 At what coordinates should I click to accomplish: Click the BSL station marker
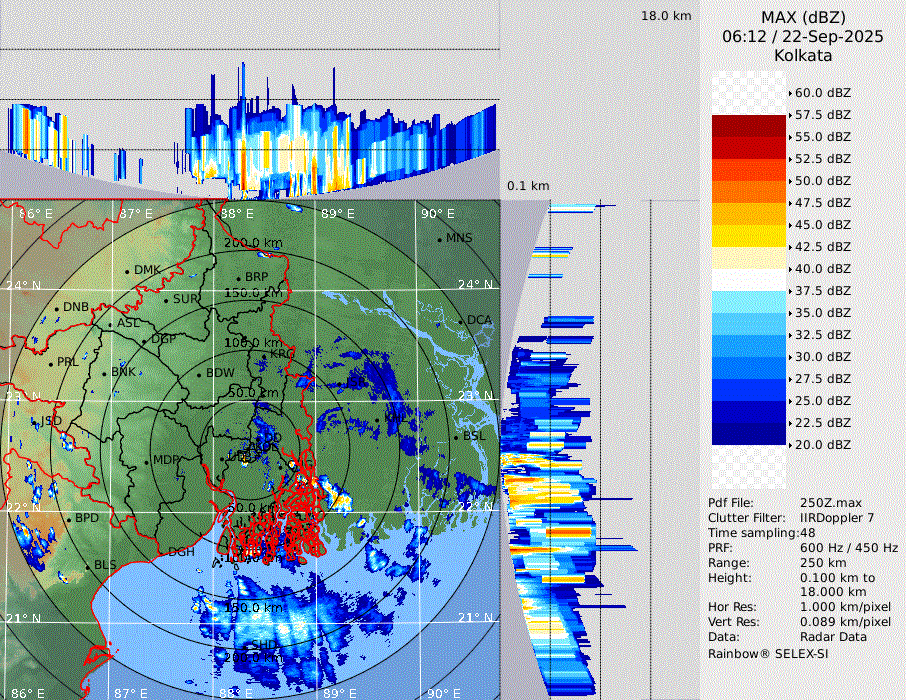pos(455,437)
